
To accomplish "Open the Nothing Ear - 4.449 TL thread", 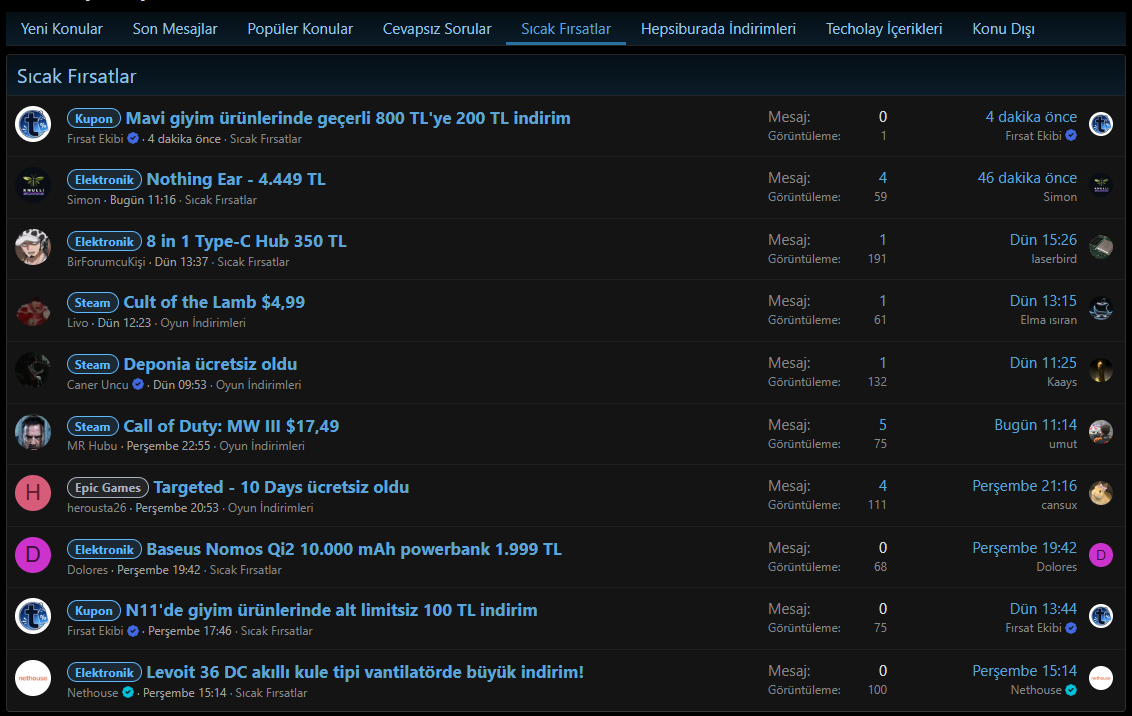I will pos(236,179).
